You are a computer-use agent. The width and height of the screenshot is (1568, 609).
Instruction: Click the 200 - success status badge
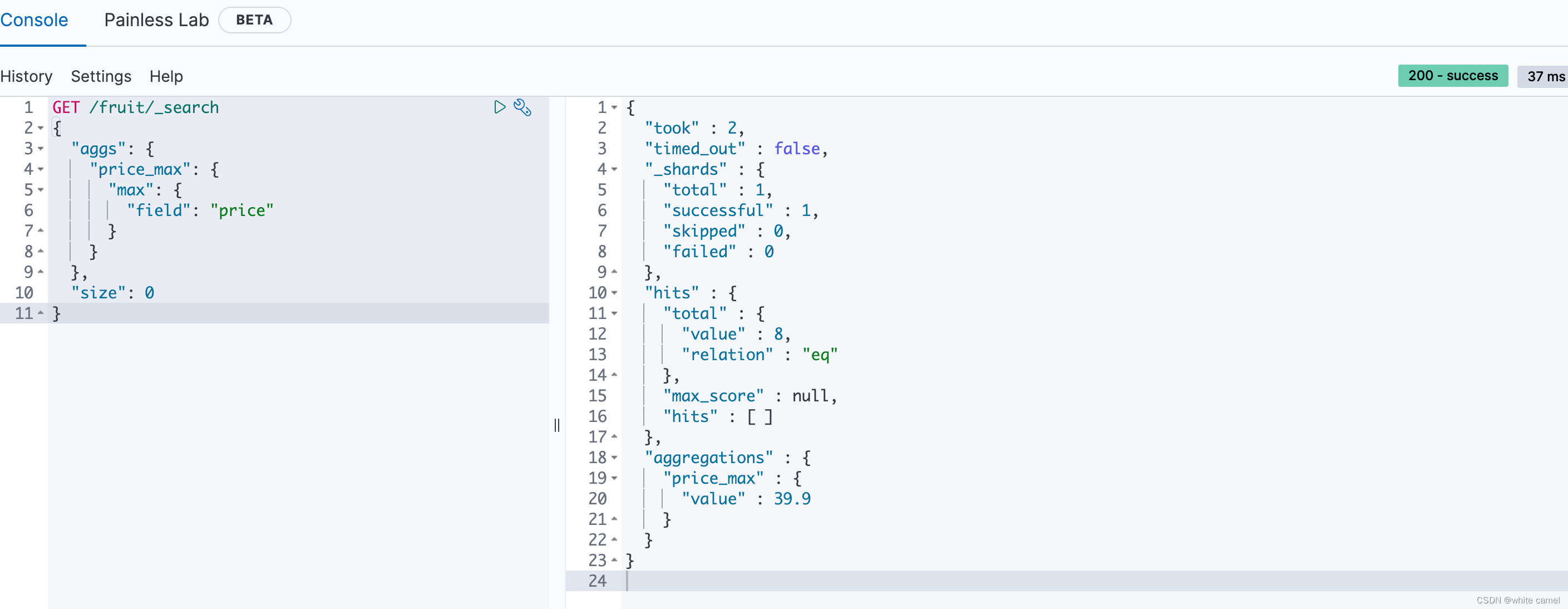[1453, 76]
